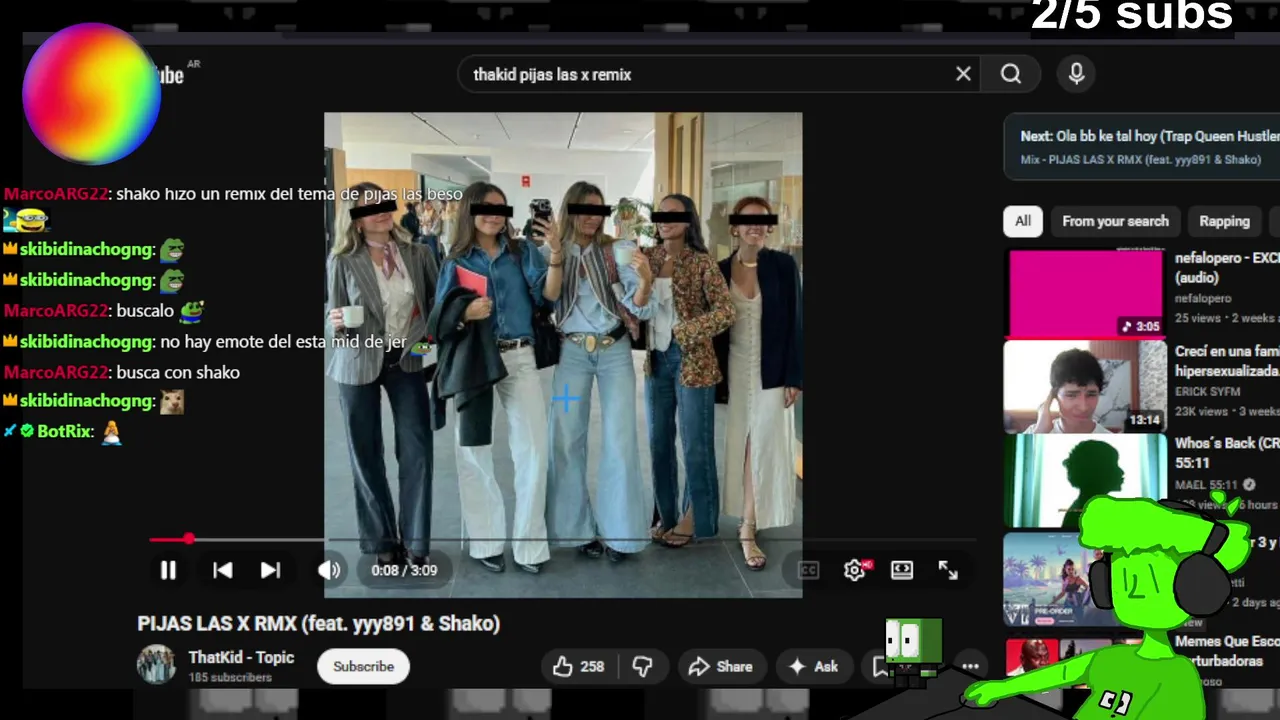
Task: Run search with the magnifier button
Action: (1011, 74)
